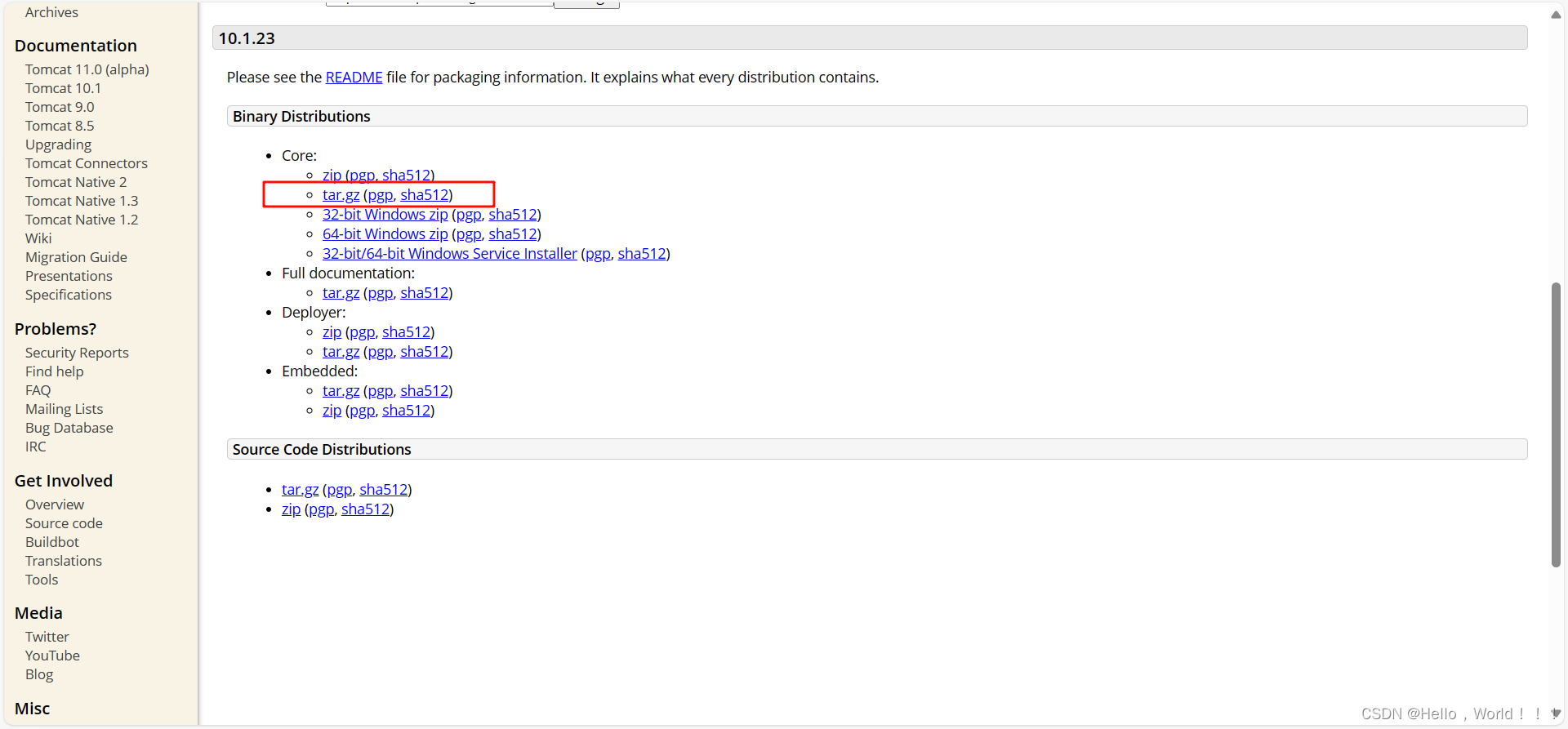
Task: Download the Deployer tar.gz
Action: (341, 352)
